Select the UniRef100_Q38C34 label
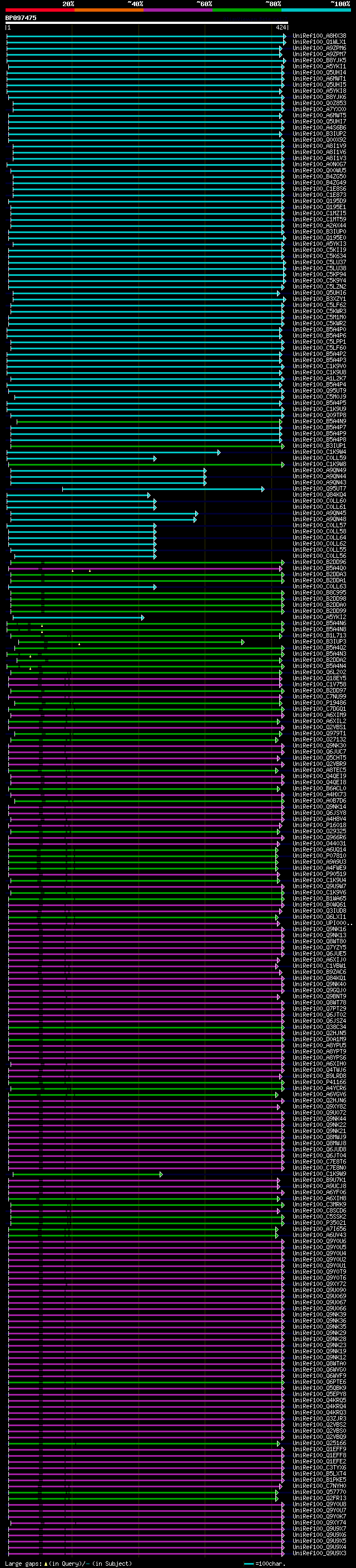The width and height of the screenshot is (356, 1568). click(x=319, y=1027)
